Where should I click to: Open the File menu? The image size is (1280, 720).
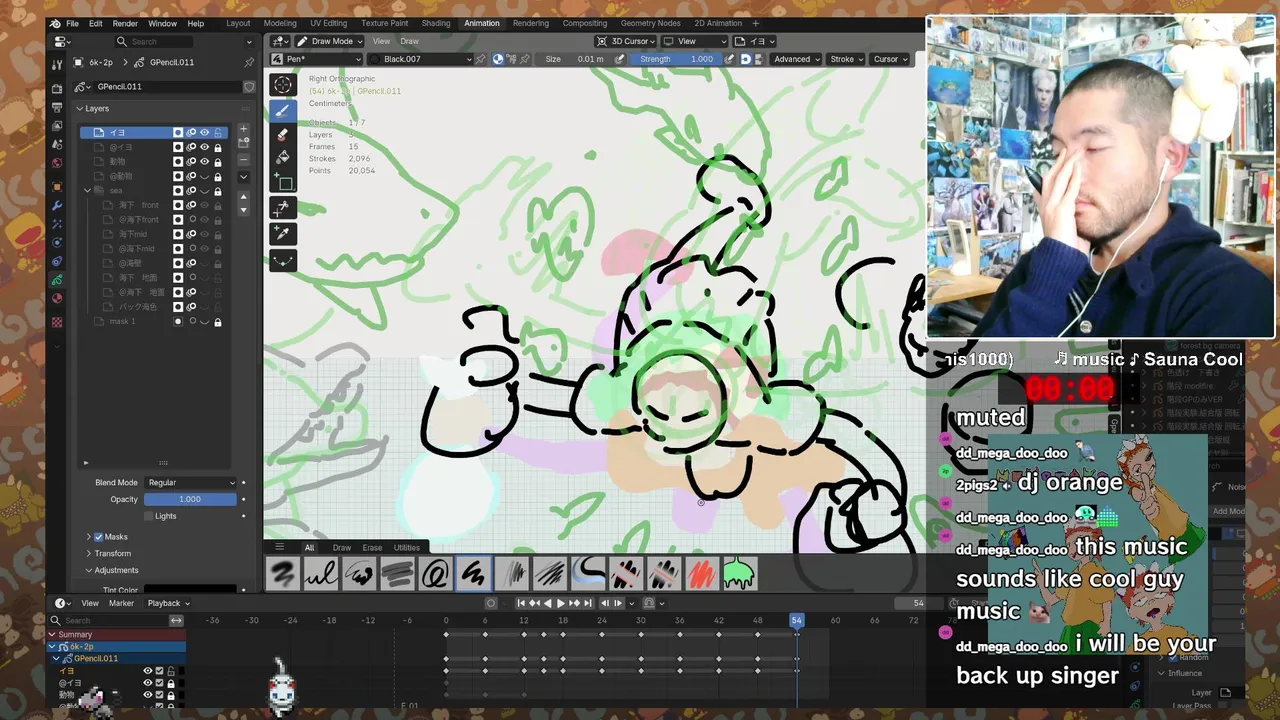point(72,23)
